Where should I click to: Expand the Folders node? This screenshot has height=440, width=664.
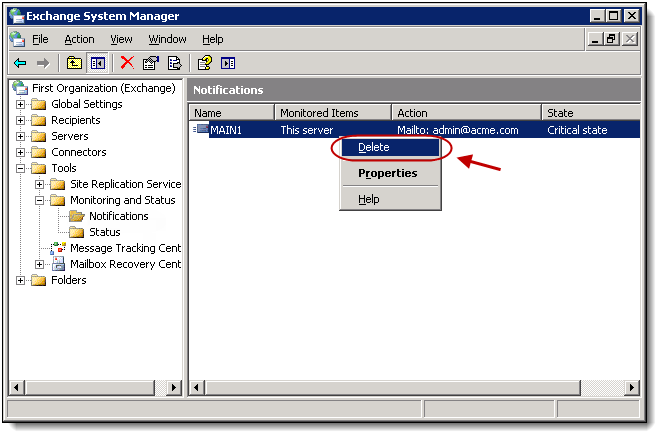[x=20, y=280]
